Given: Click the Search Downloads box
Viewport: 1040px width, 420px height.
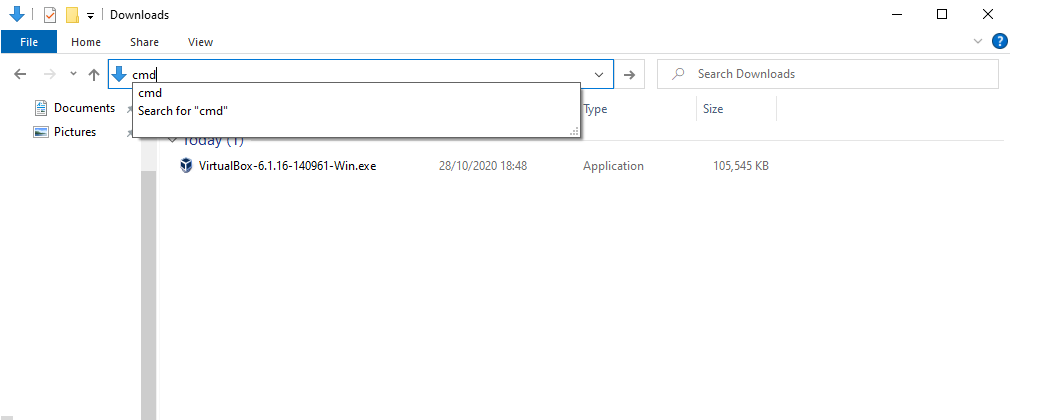Looking at the screenshot, I should pyautogui.click(x=827, y=74).
